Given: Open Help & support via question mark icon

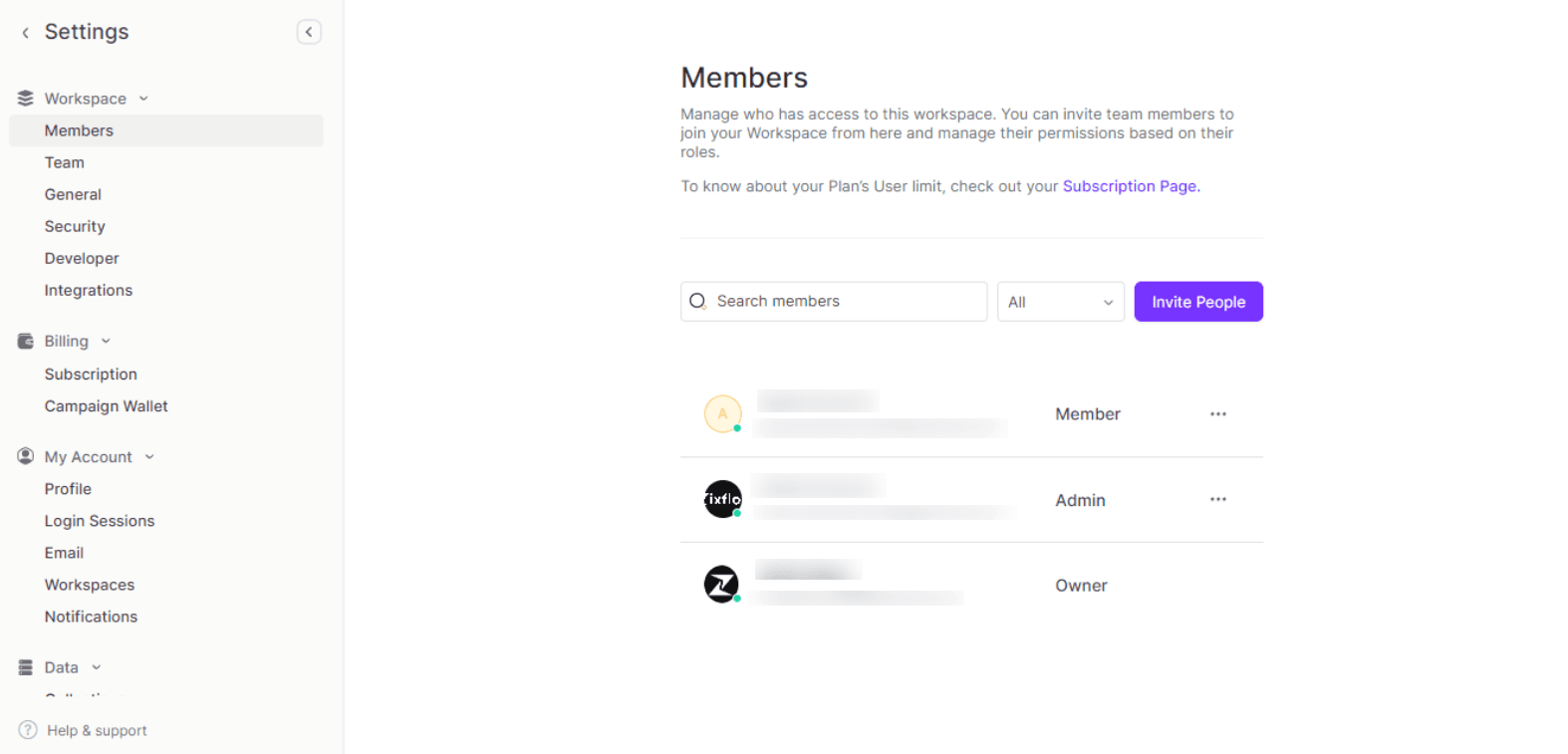Looking at the screenshot, I should pyautogui.click(x=27, y=729).
